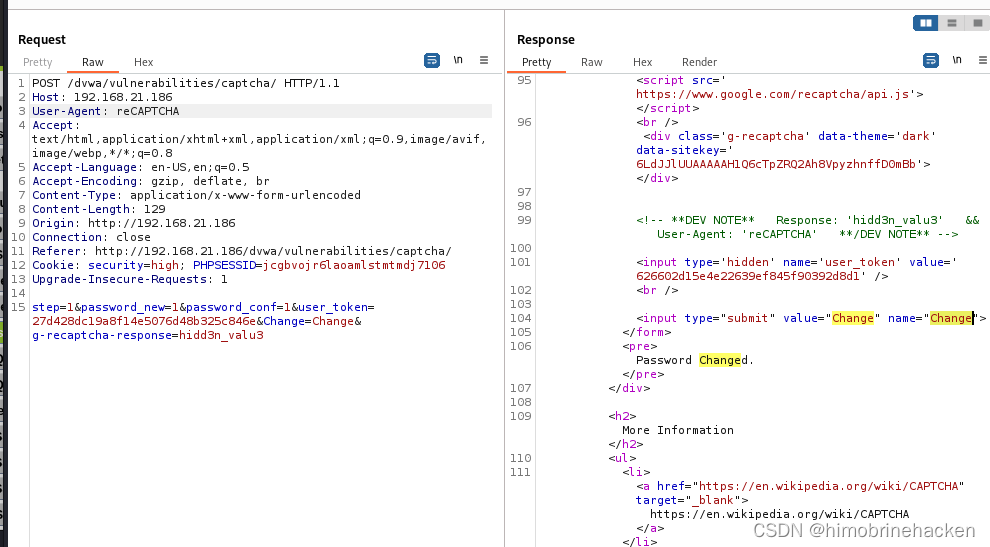Click the g-recaptcha-response=hidd3n_valu3 parameter
This screenshot has height=547, width=990.
[x=148, y=335]
